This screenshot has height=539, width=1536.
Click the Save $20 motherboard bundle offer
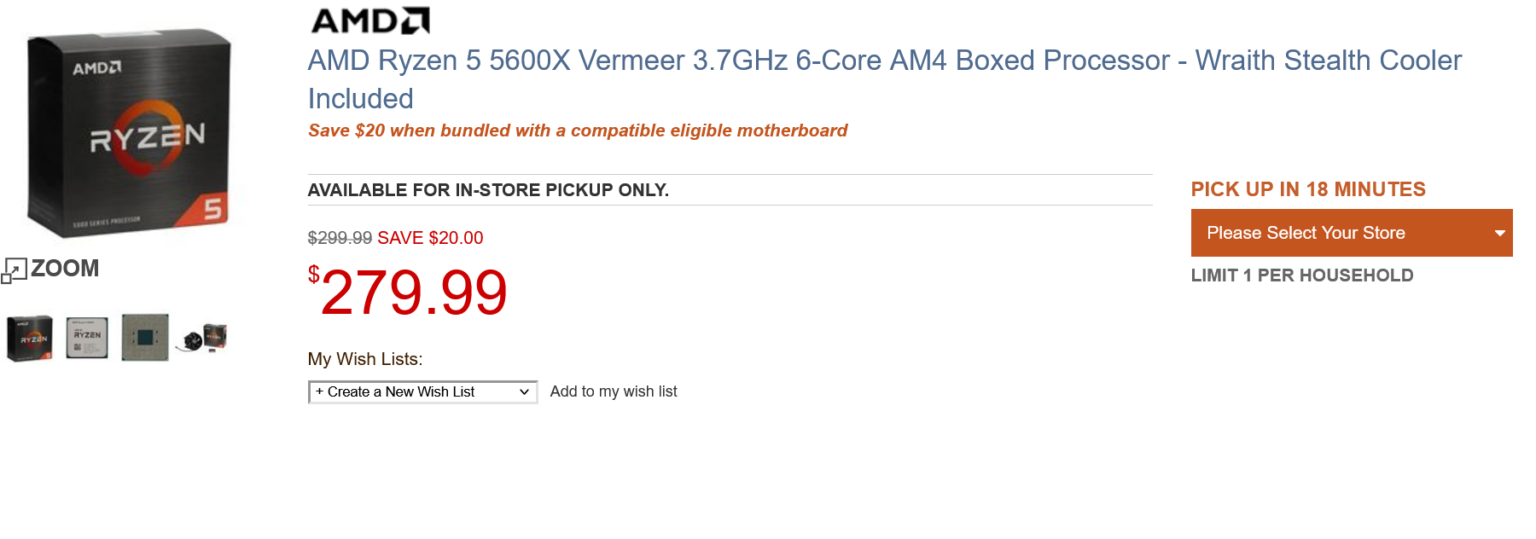[x=577, y=130]
